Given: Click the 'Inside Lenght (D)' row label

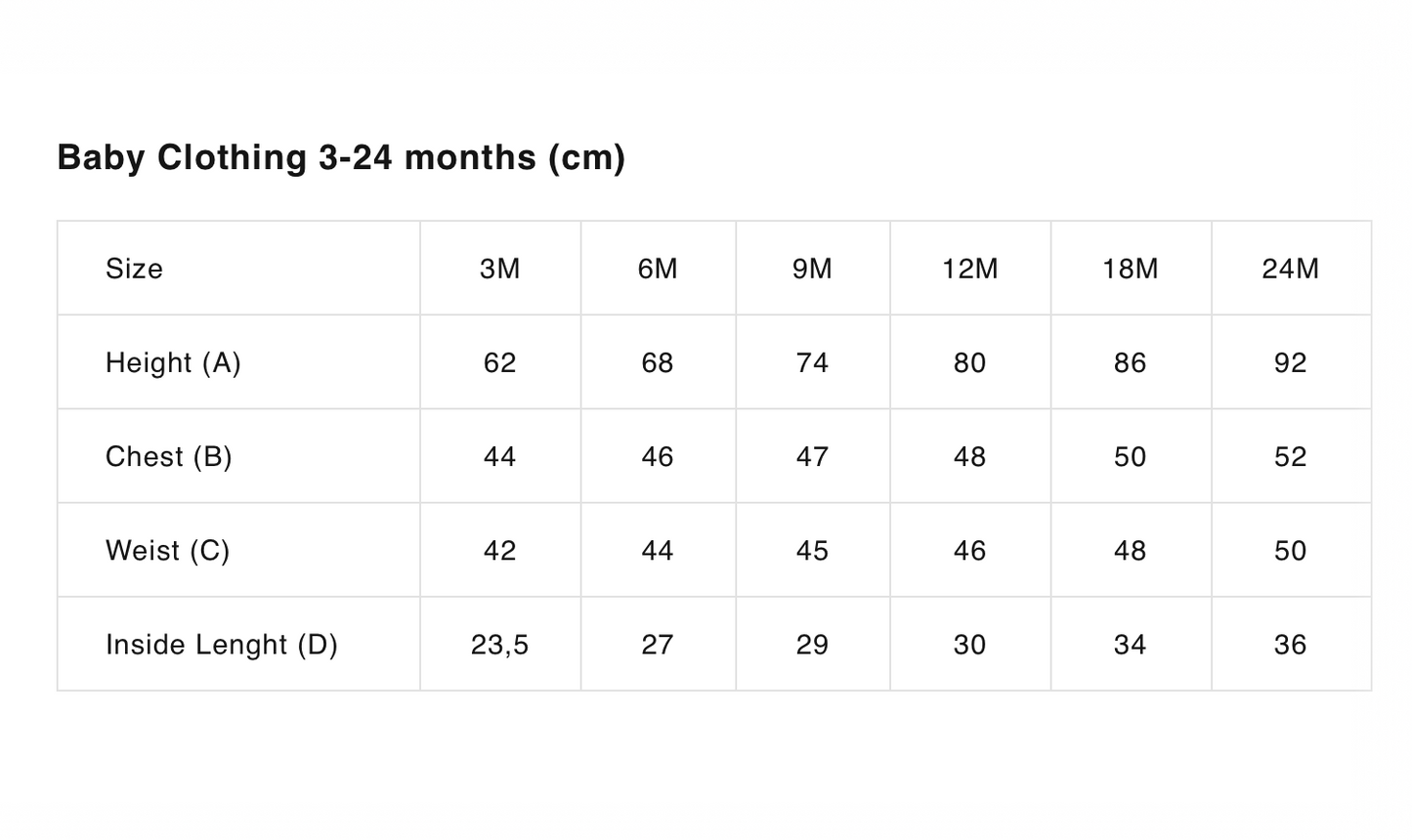Looking at the screenshot, I should pyautogui.click(x=221, y=645).
